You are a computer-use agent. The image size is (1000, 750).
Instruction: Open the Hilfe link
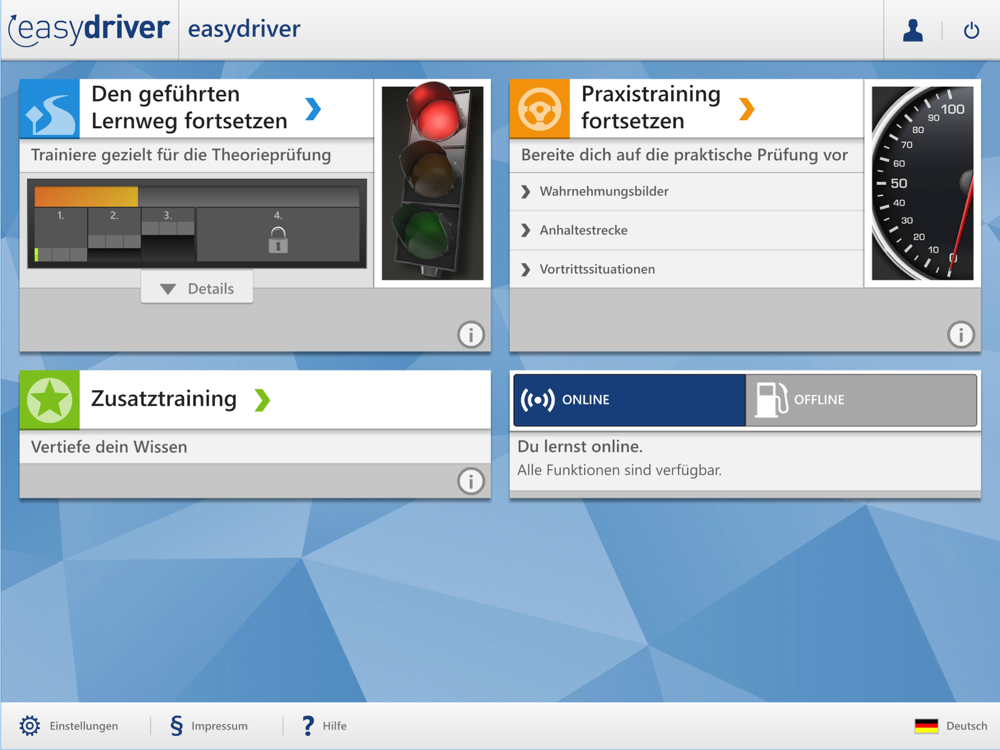334,726
